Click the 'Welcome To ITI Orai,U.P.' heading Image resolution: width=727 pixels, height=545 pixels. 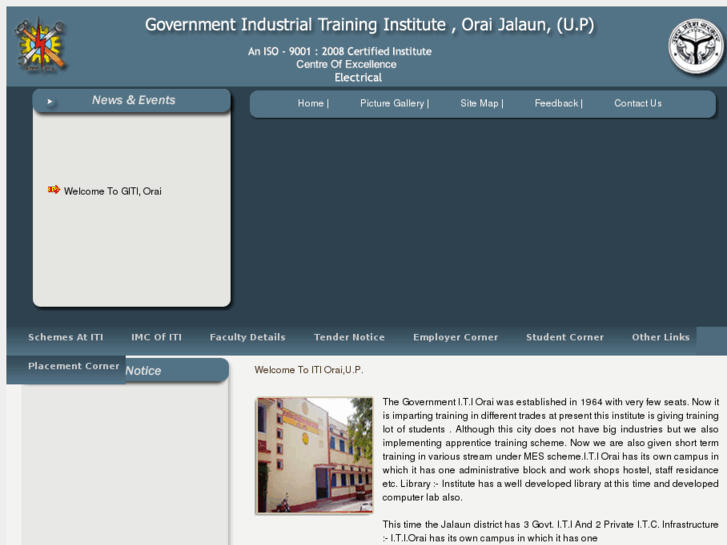point(309,370)
